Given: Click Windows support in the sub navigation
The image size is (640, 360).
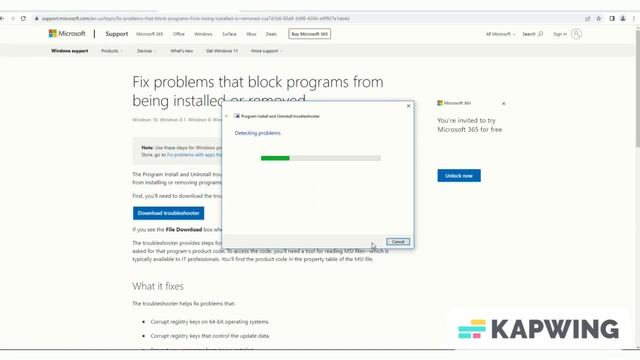Looking at the screenshot, I should tap(69, 51).
